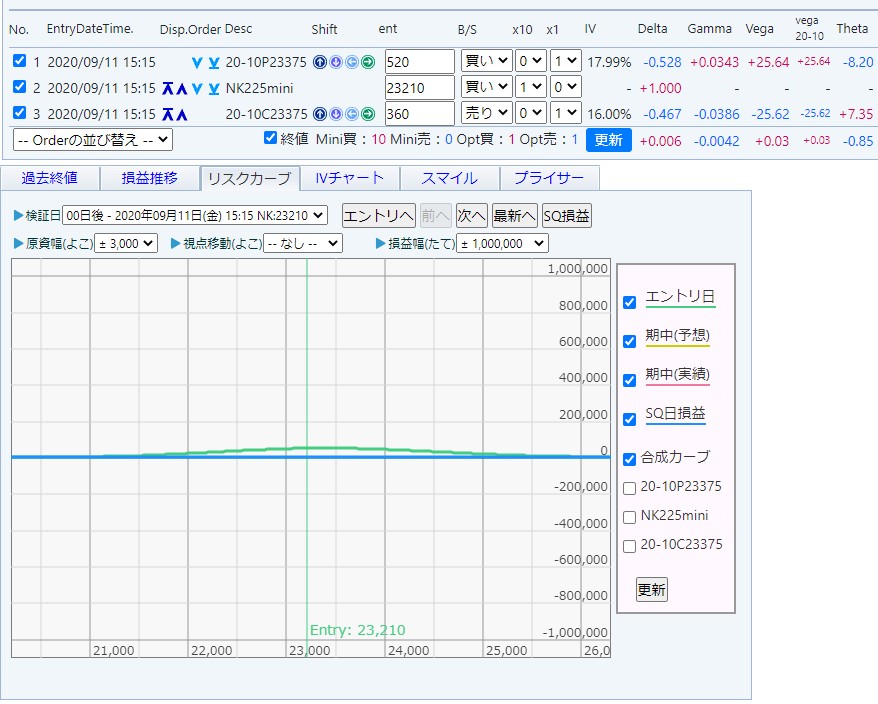The image size is (878, 704).
Task: Enable NK225mini curve checkbox
Action: (x=629, y=517)
